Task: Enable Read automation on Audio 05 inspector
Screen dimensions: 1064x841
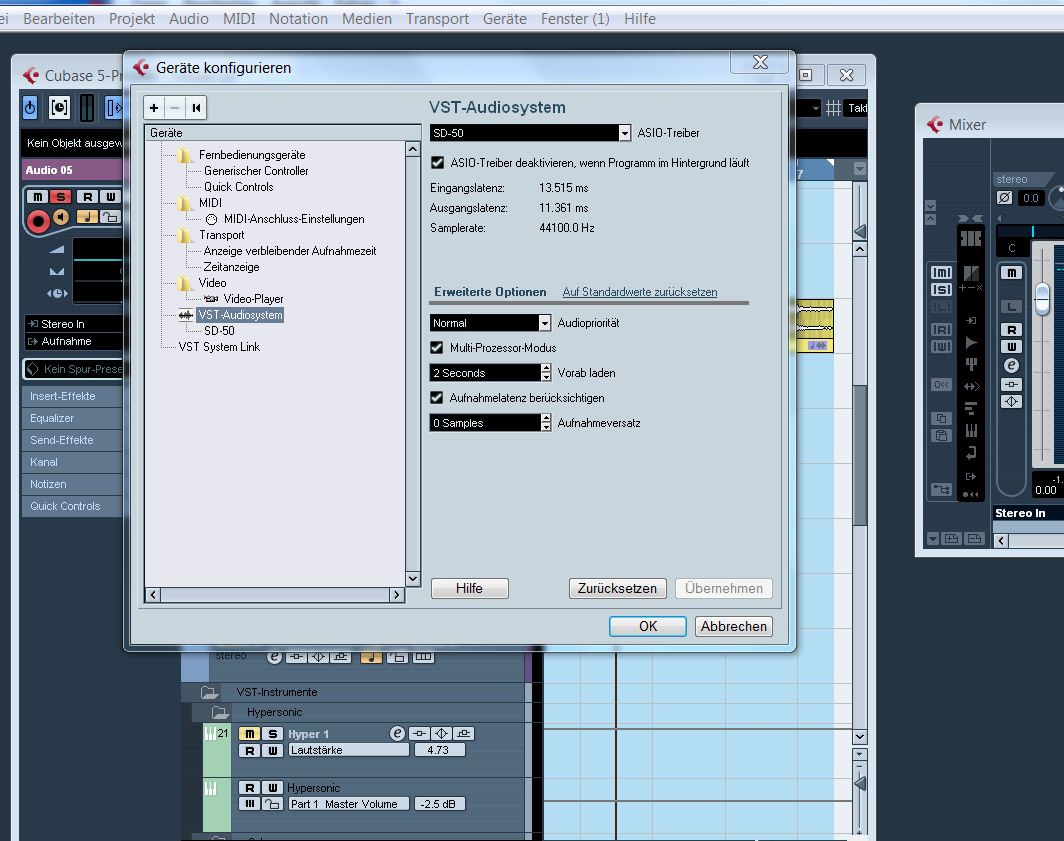Action: [x=87, y=197]
